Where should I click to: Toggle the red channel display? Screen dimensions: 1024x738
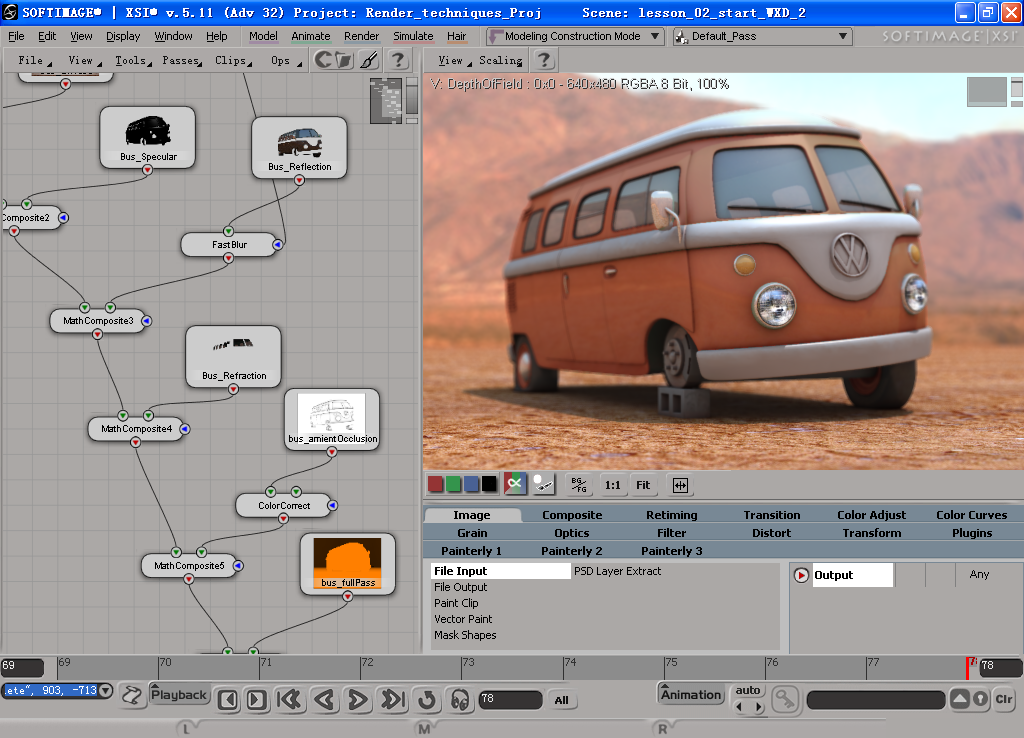[x=435, y=485]
